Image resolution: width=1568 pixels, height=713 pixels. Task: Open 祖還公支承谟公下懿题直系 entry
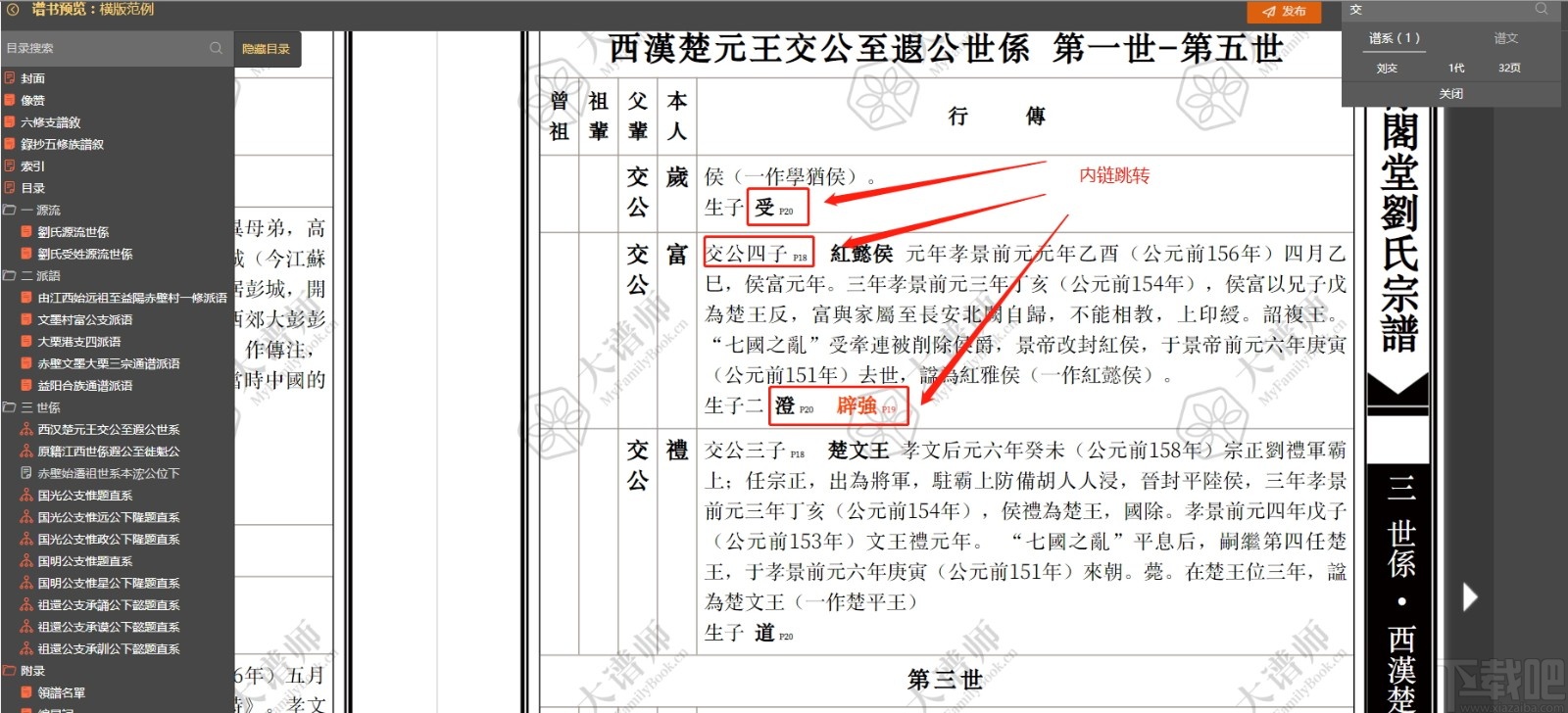[109, 627]
